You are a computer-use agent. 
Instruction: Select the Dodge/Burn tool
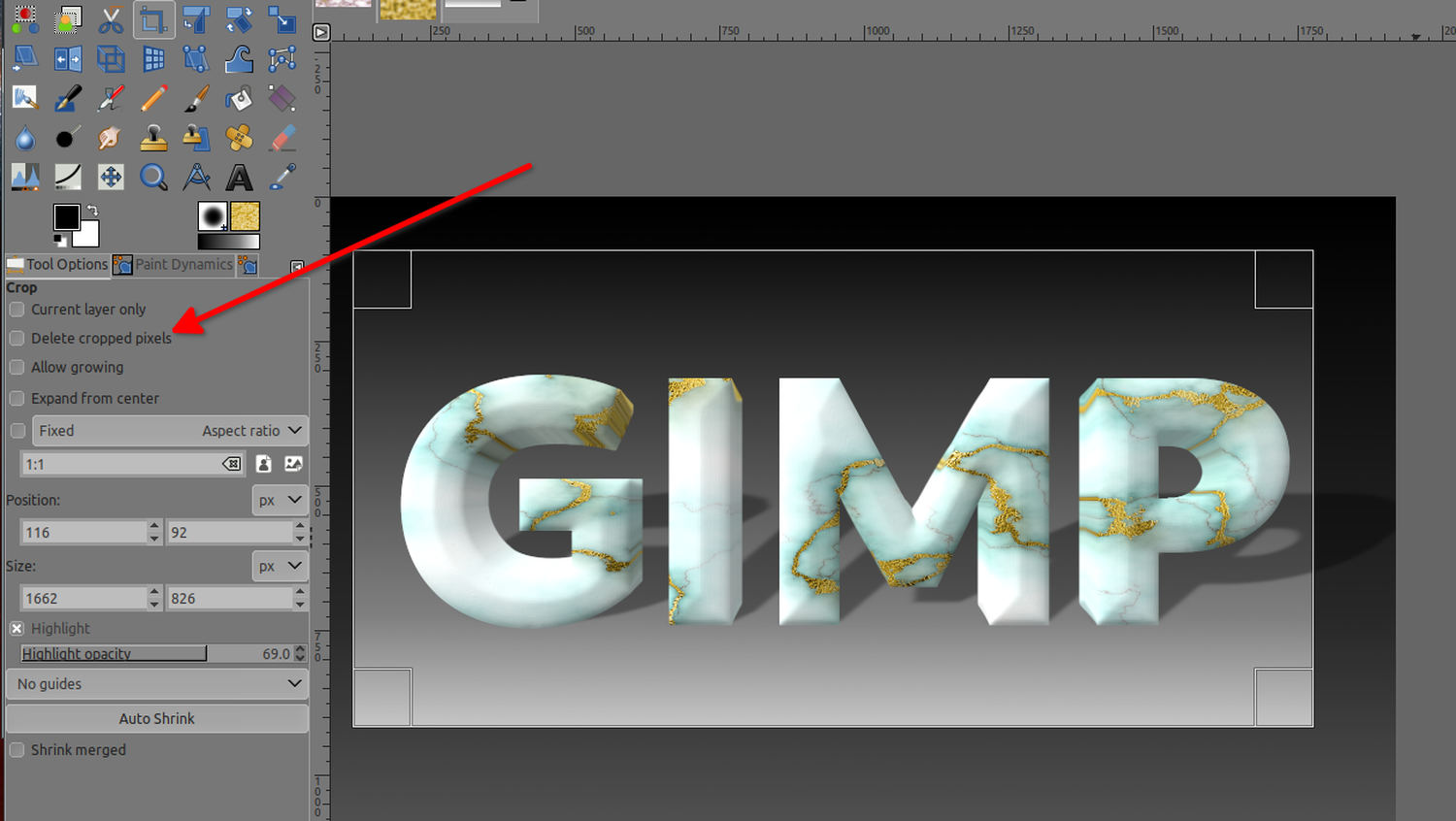pos(68,138)
